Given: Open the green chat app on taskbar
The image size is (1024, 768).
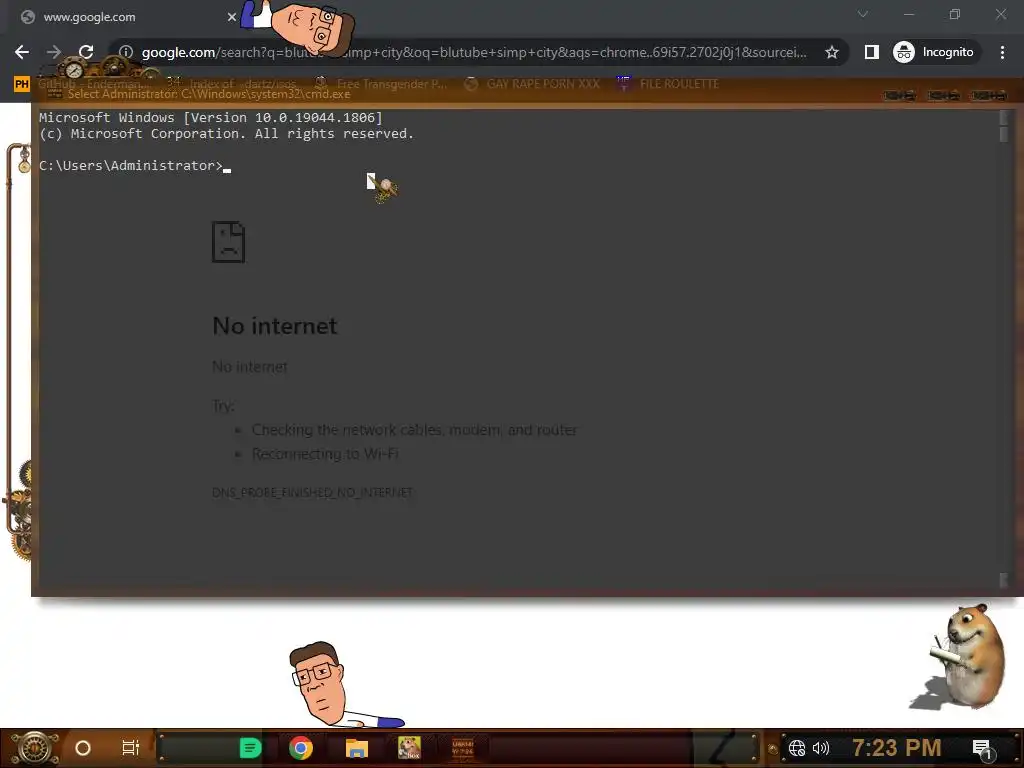Looking at the screenshot, I should (250, 748).
